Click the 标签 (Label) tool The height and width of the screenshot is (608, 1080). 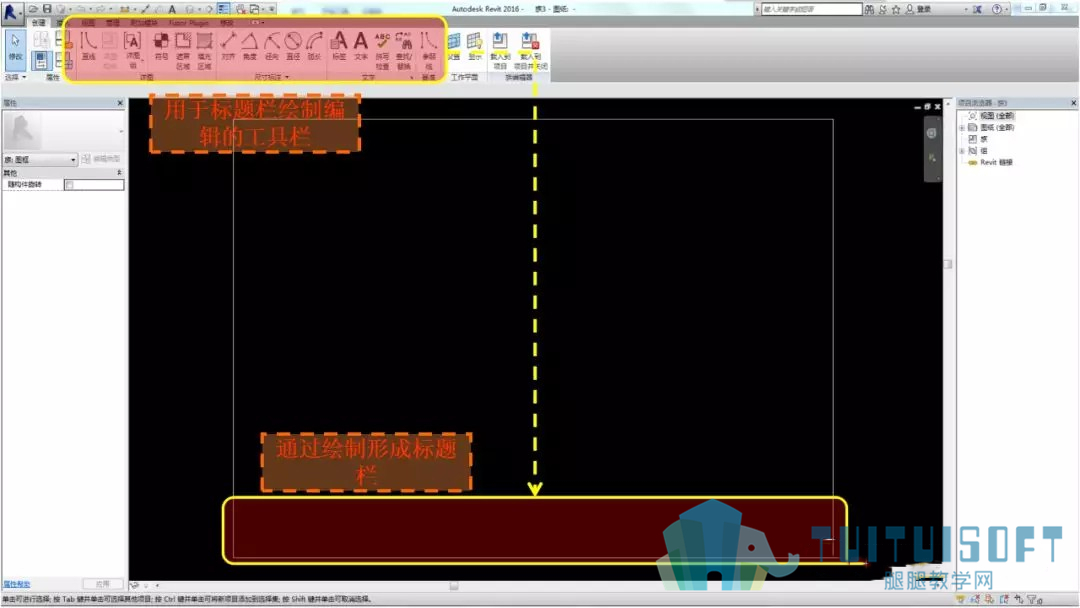click(339, 47)
